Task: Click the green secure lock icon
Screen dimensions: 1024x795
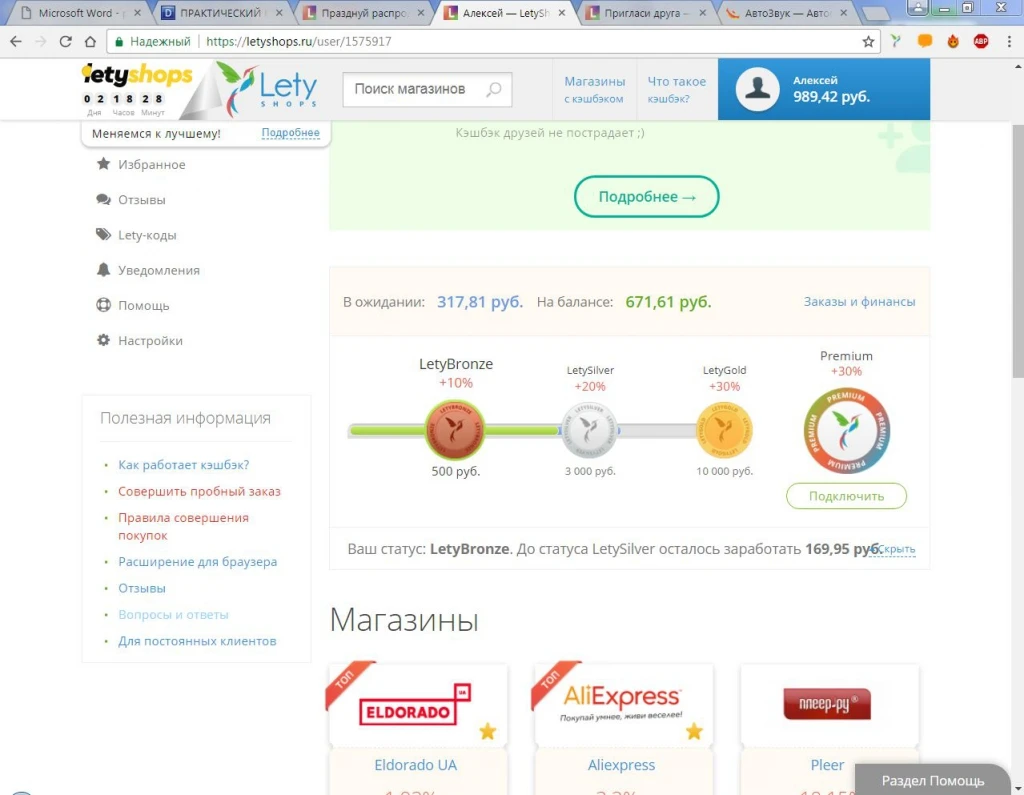Action: click(x=119, y=42)
